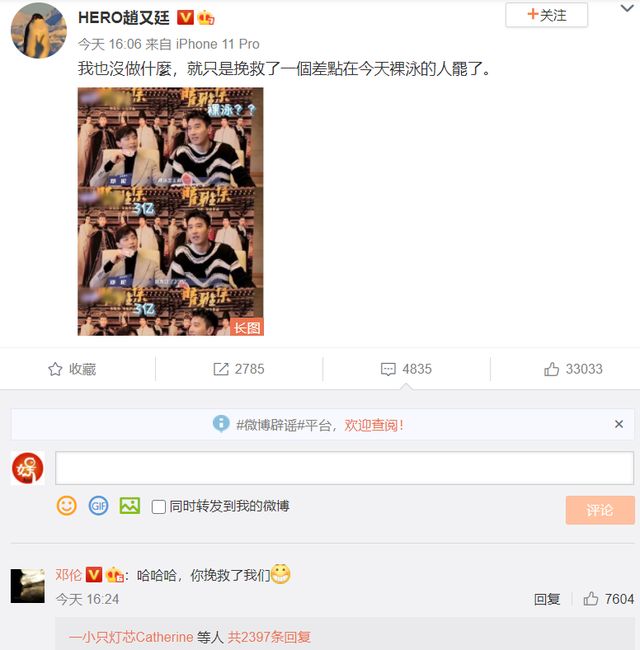This screenshot has width=640, height=650.
Task: Submit with the 评论 button
Action: [x=600, y=510]
